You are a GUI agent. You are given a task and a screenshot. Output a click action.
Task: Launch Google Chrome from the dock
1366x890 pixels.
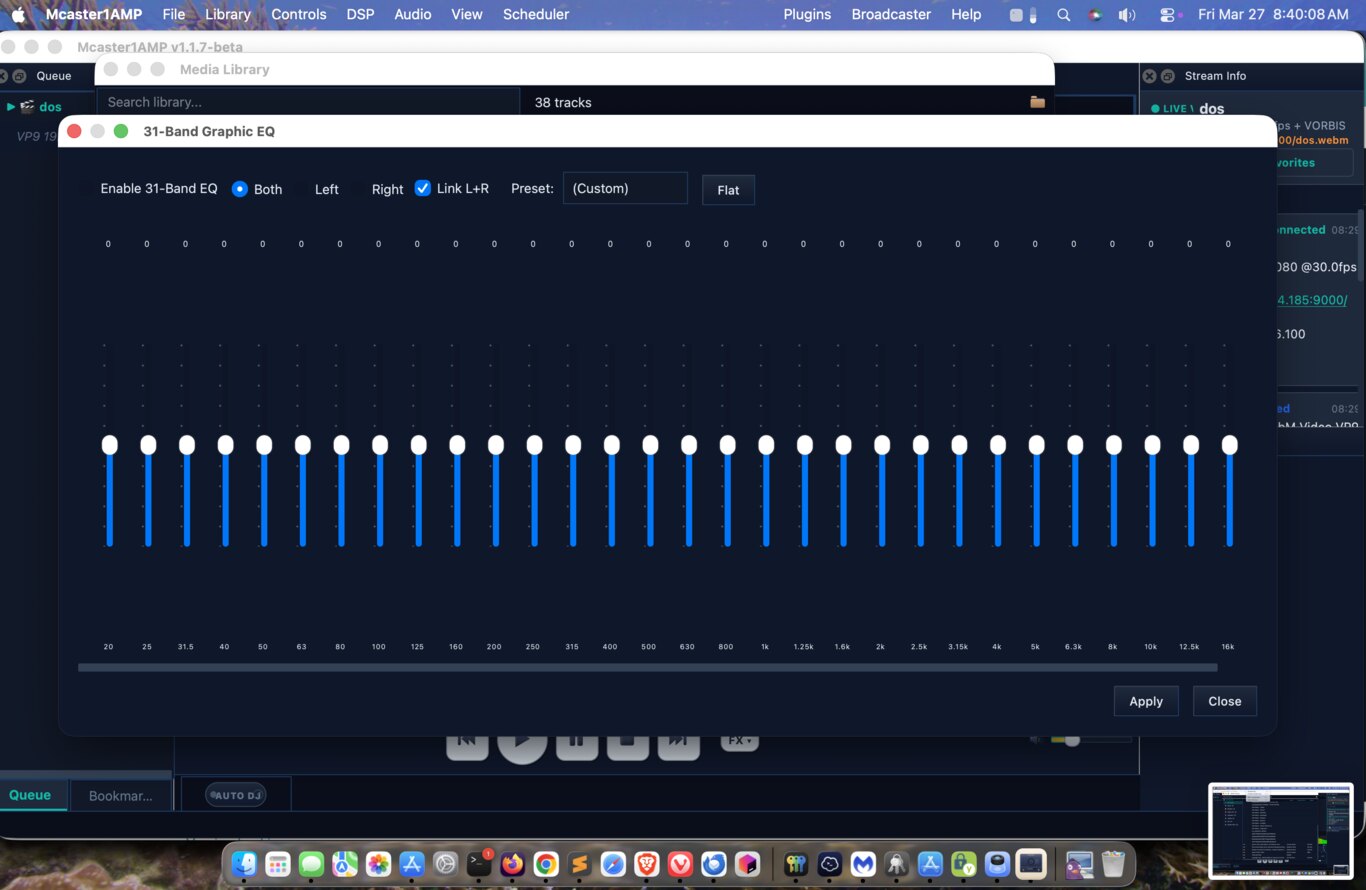546,864
